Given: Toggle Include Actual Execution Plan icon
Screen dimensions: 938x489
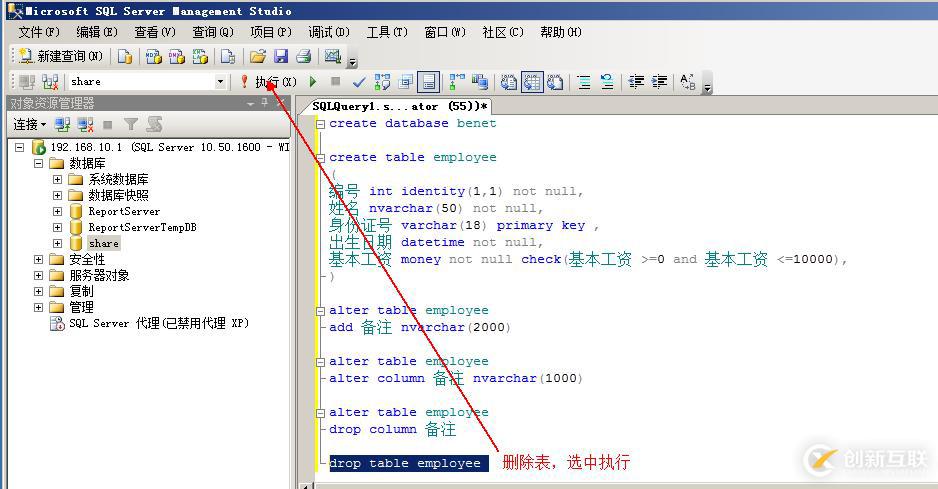Looking at the screenshot, I should (457, 81).
